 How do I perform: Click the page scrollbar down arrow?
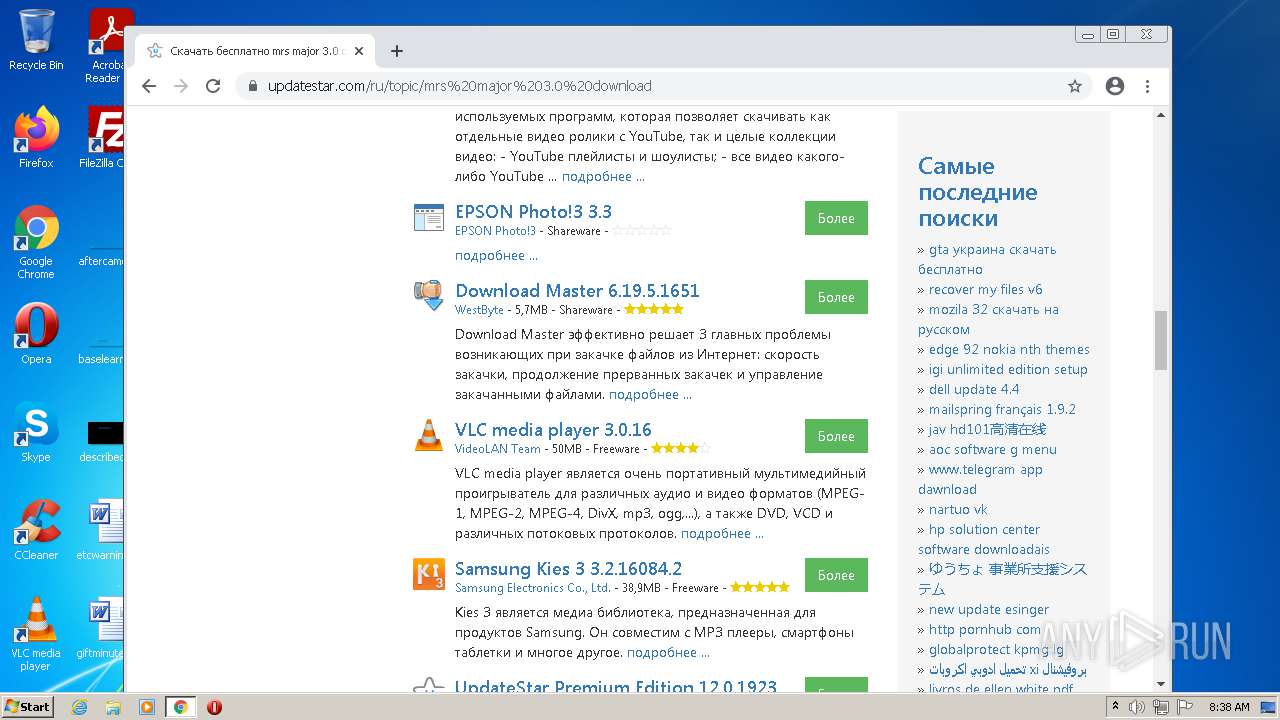click(1161, 684)
